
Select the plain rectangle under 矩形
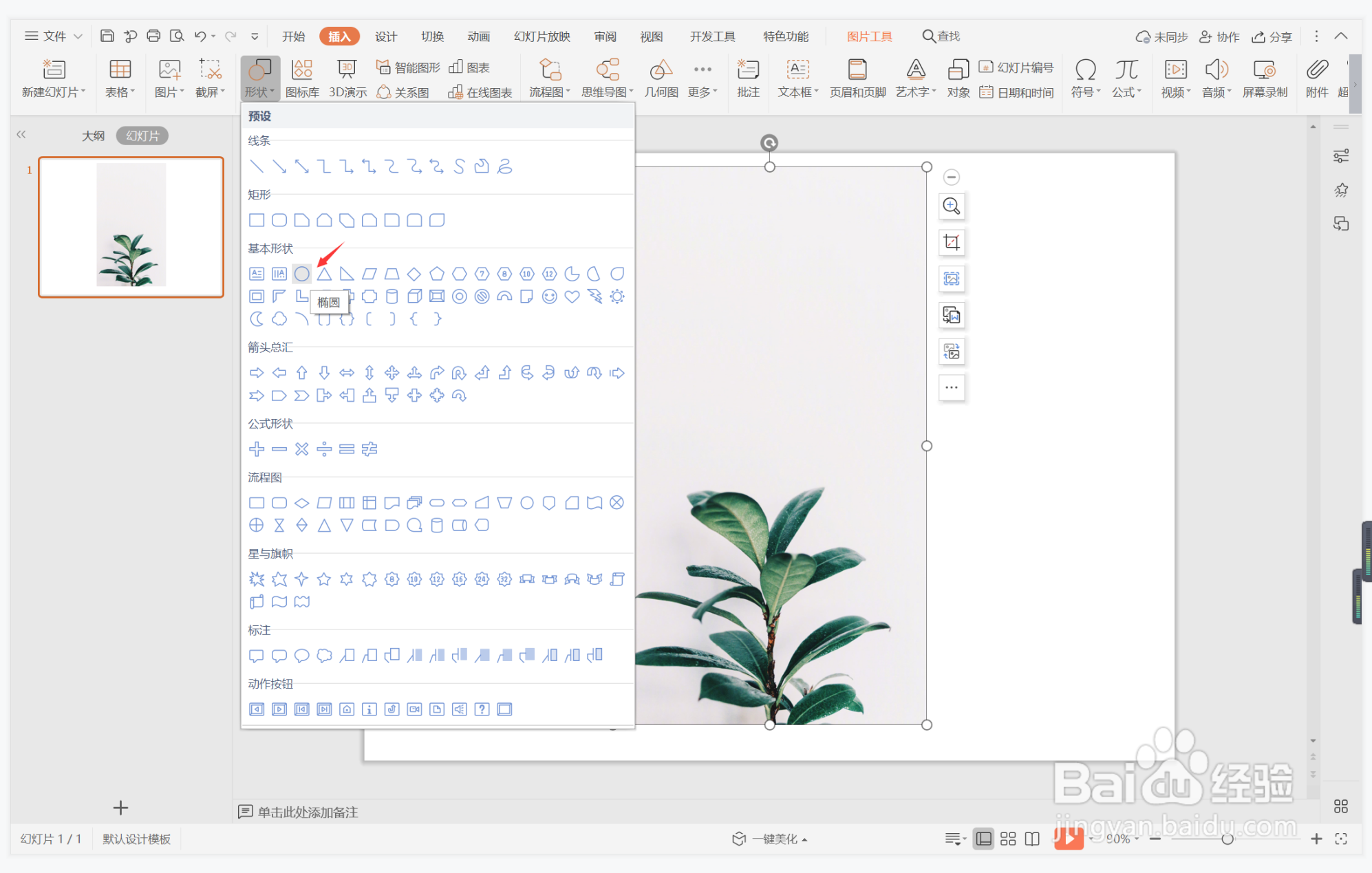(257, 220)
